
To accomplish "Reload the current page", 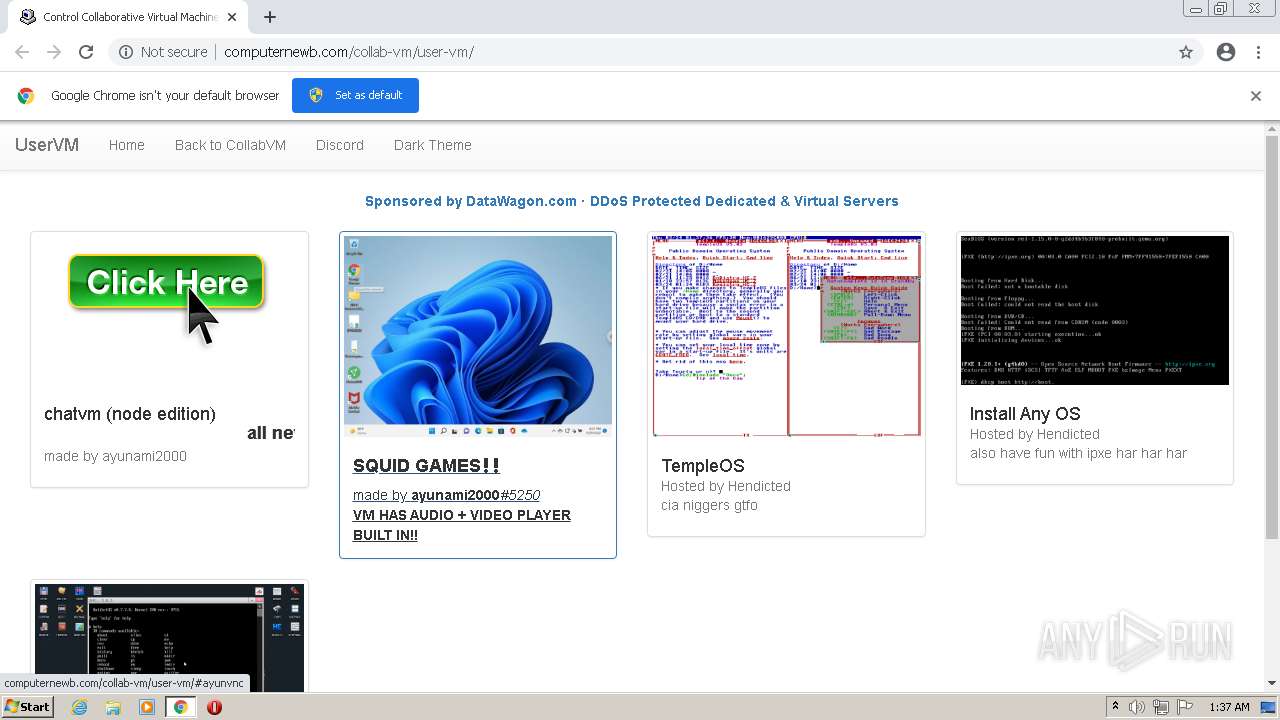I will tap(86, 52).
